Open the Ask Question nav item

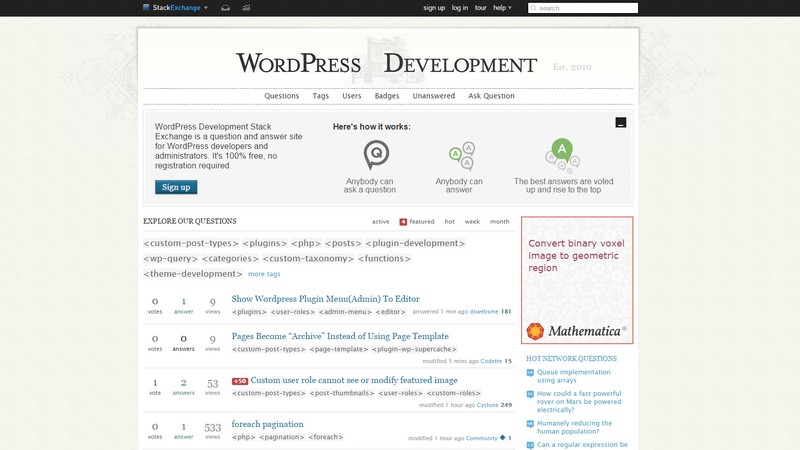tap(491, 96)
